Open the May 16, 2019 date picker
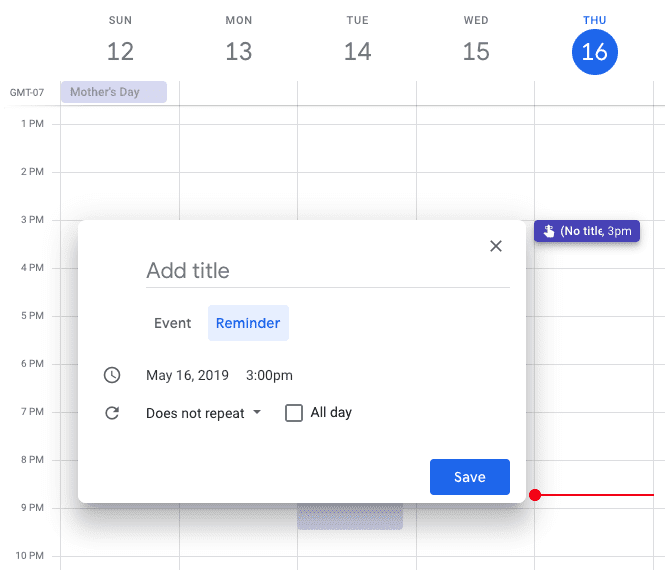 click(187, 375)
